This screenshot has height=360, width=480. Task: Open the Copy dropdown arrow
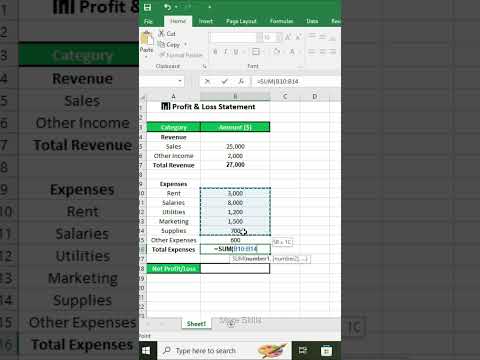tap(186, 44)
